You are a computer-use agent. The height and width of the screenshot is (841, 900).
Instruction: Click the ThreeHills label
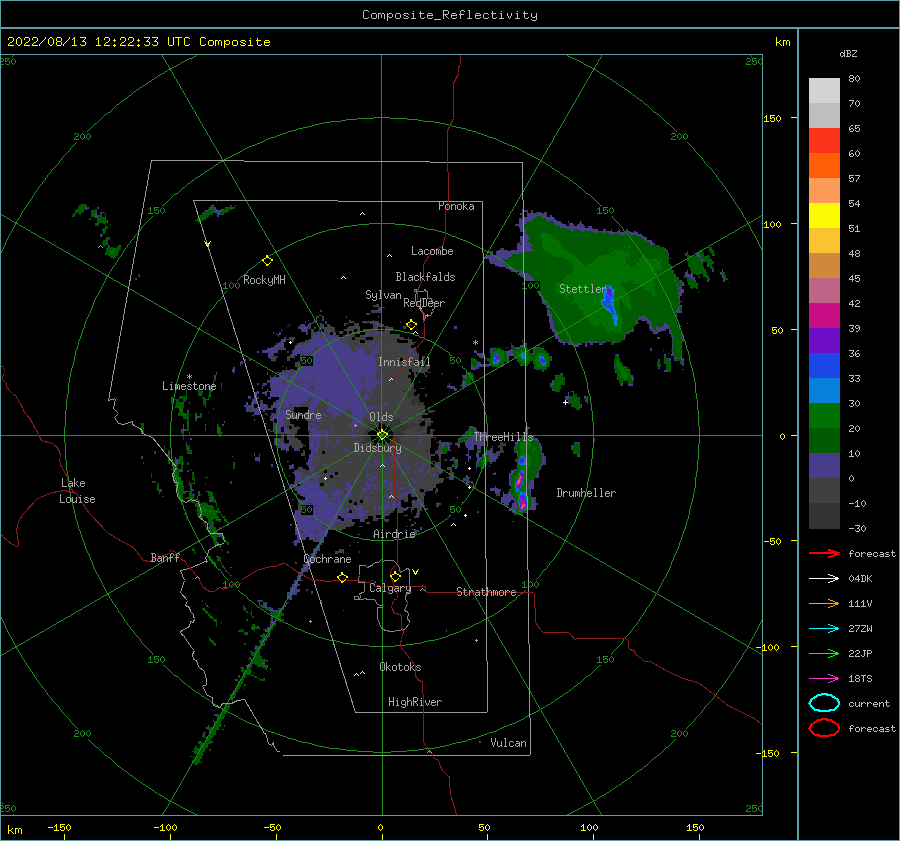pos(504,437)
